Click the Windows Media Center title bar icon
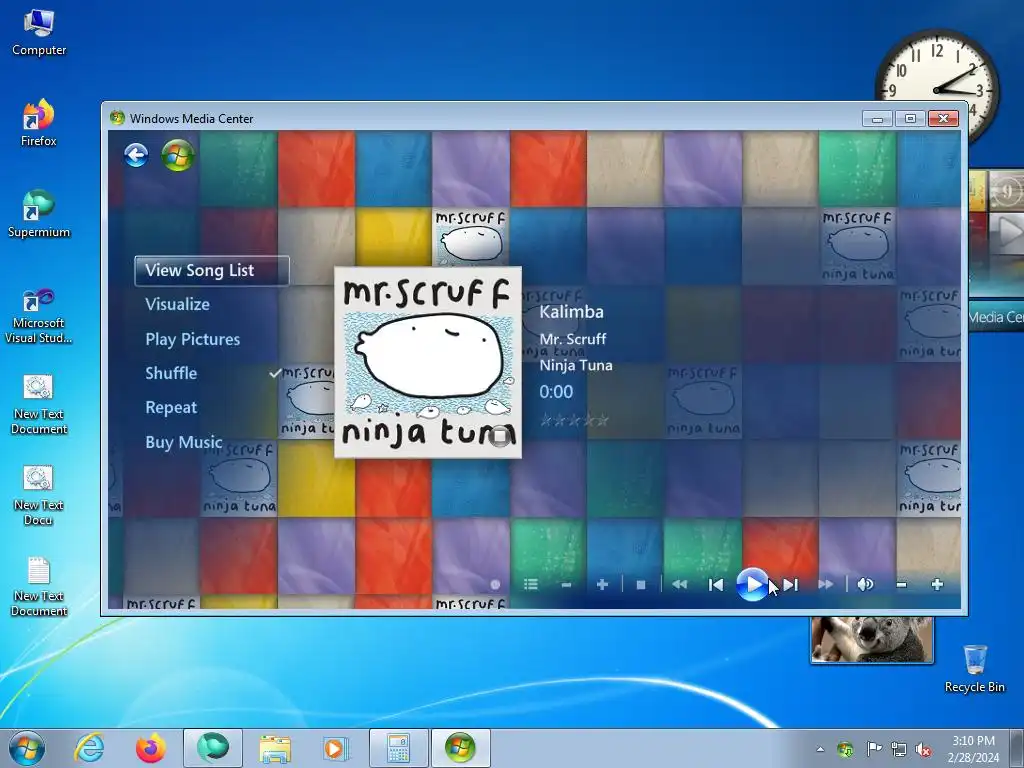Image resolution: width=1024 pixels, height=768 pixels. point(118,118)
